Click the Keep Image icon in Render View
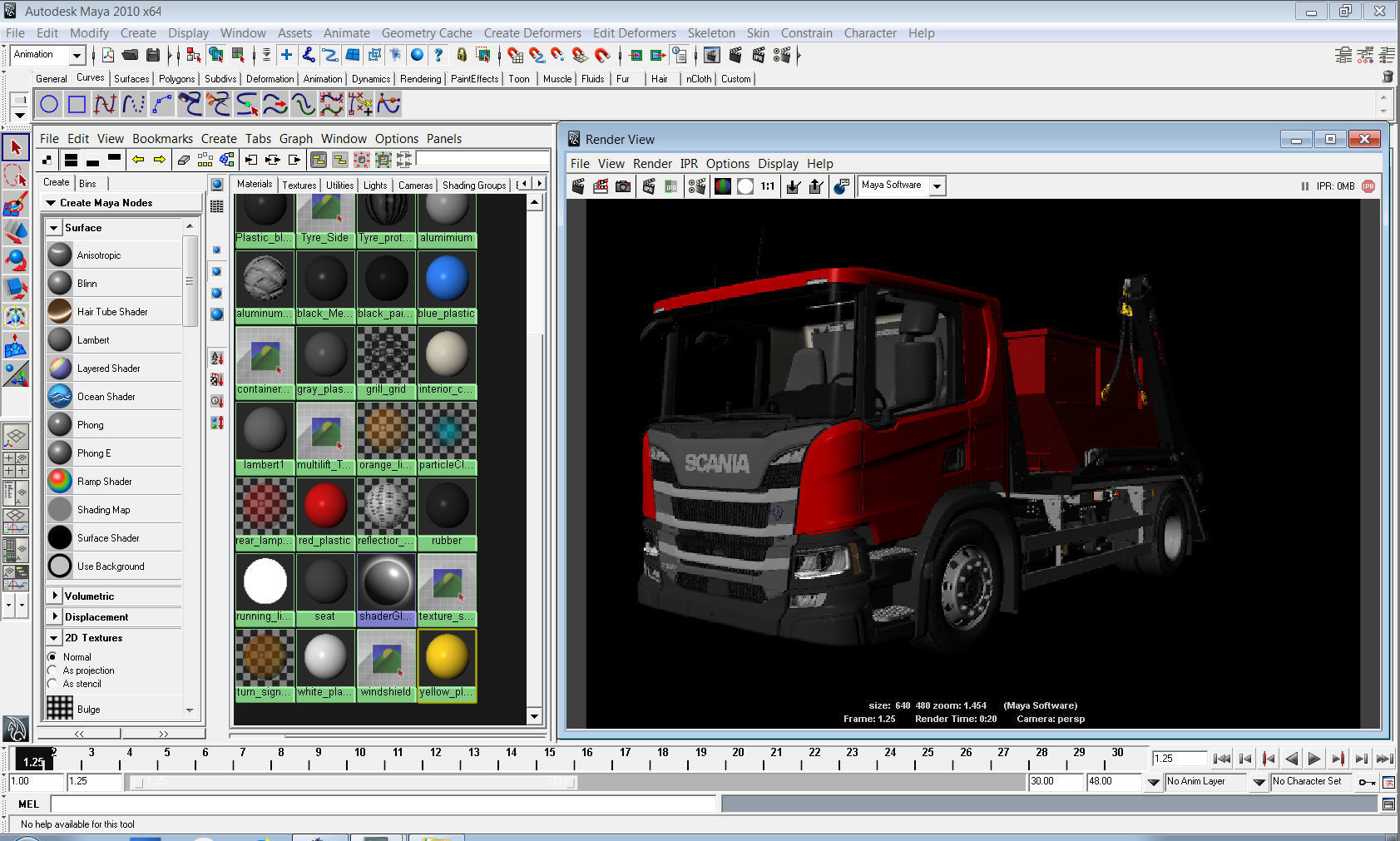Viewport: 1400px width, 841px height. (794, 186)
